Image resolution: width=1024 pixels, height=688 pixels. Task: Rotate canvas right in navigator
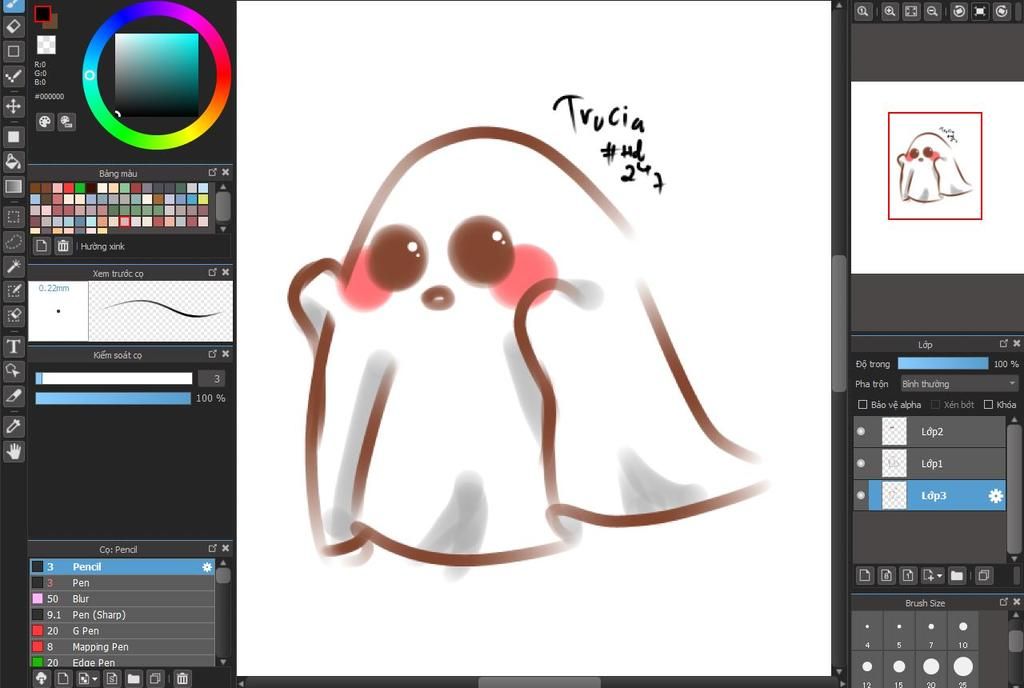click(1002, 11)
